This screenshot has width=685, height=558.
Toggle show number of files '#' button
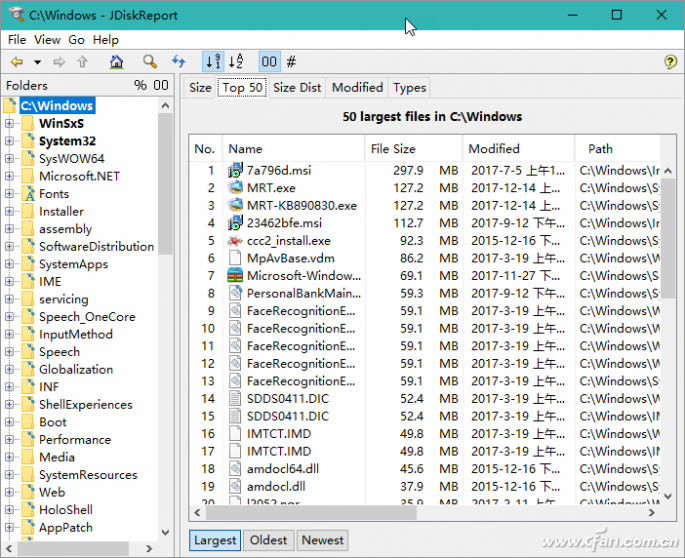291,62
